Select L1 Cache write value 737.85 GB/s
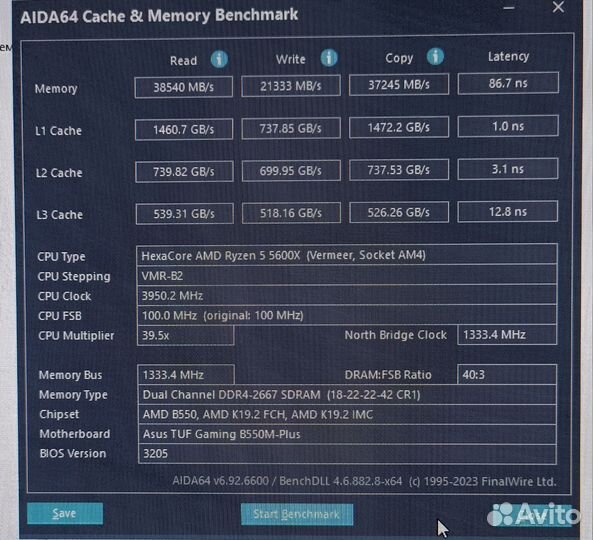593x540 pixels. pos(291,129)
